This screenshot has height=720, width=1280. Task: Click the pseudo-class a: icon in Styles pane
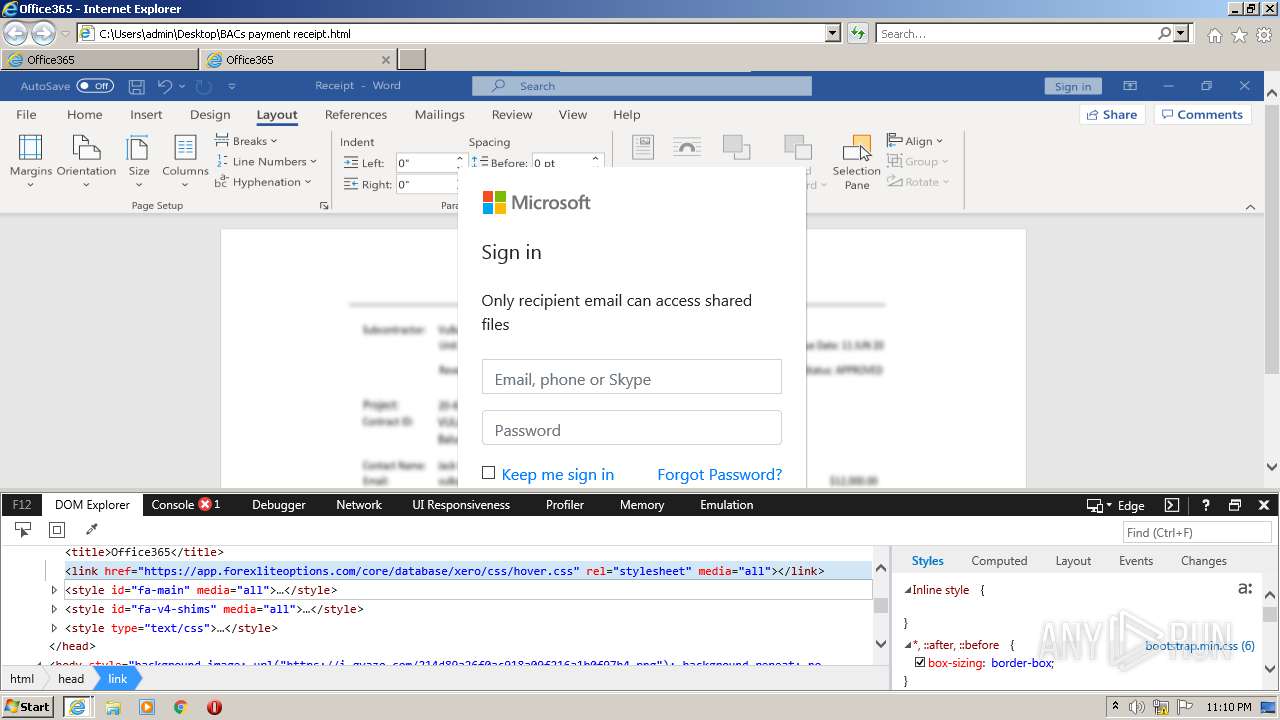coord(1245,589)
